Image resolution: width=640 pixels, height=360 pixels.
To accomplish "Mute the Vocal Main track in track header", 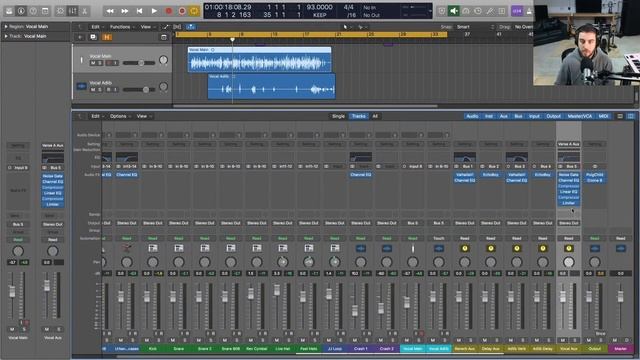I will [93, 63].
